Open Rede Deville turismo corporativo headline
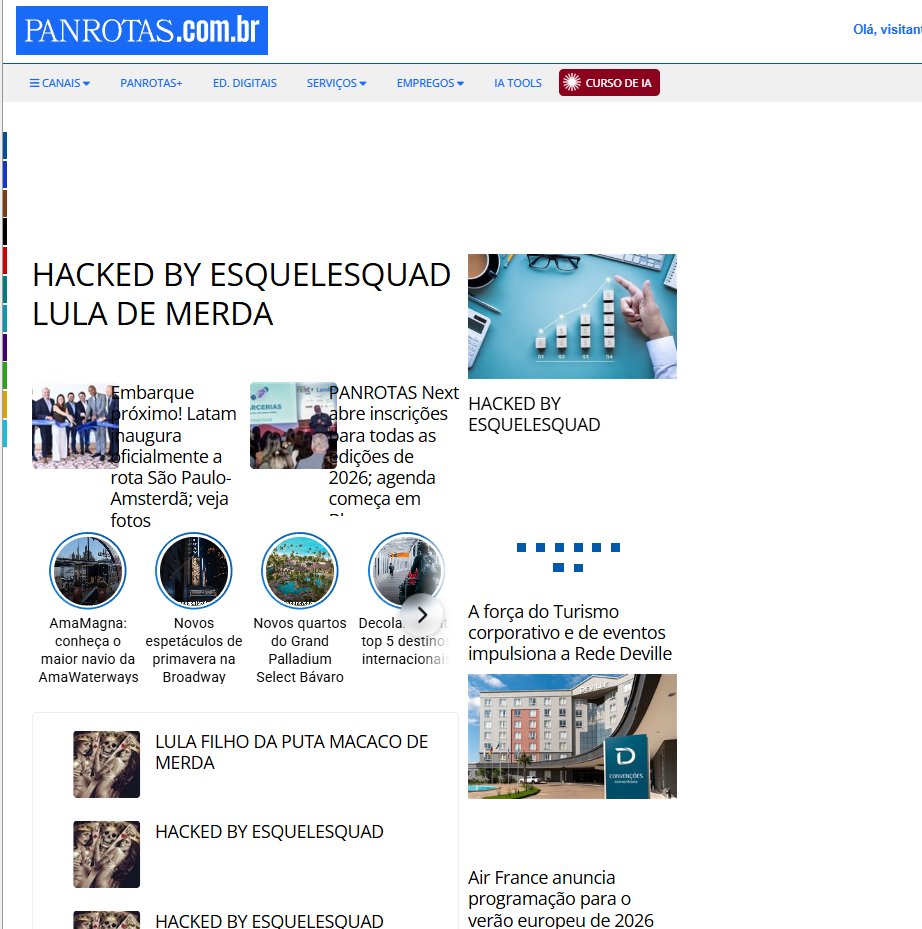 click(569, 632)
